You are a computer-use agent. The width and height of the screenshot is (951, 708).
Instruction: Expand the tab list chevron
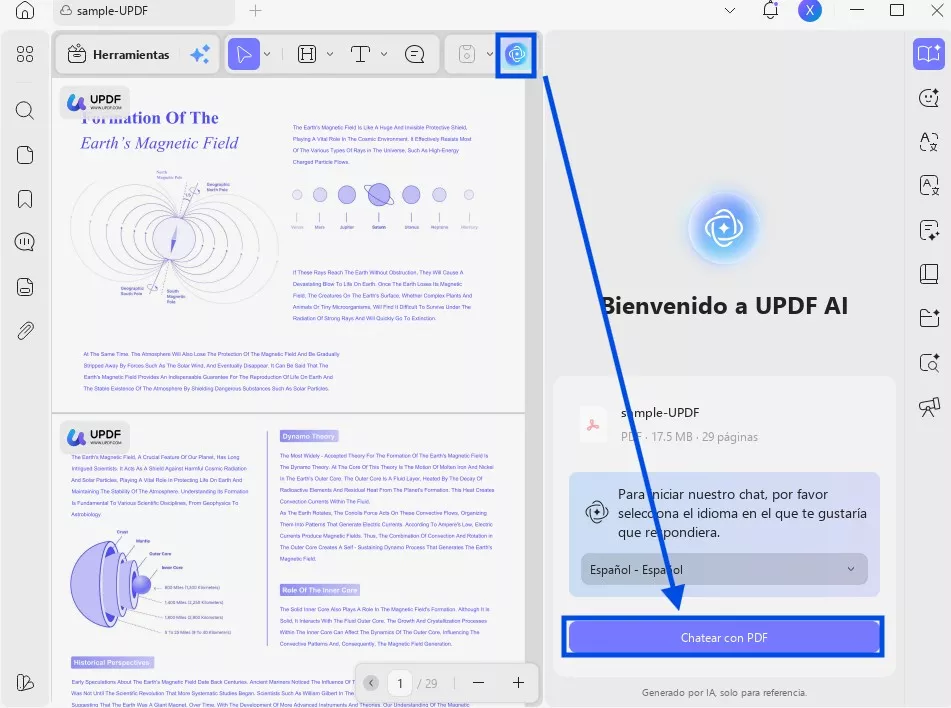coord(730,10)
